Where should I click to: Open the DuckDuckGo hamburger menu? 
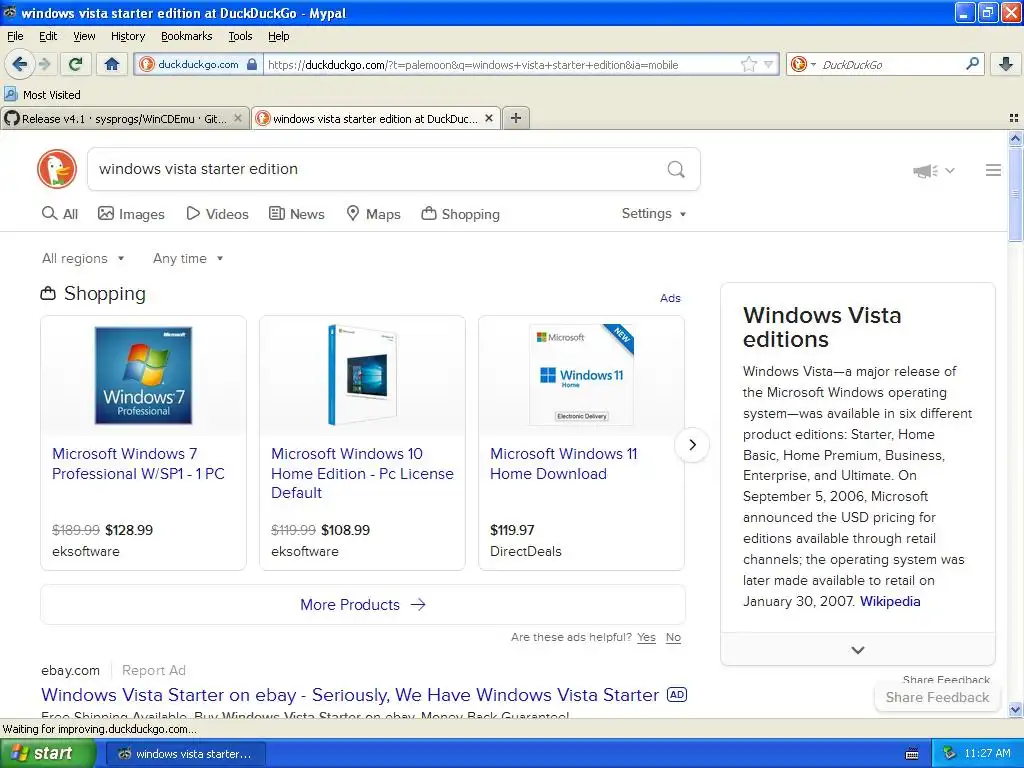pyautogui.click(x=993, y=170)
